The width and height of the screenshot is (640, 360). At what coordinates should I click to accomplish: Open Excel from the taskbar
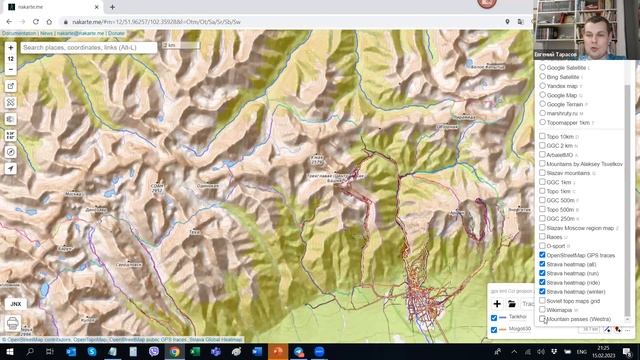[x=195, y=351]
